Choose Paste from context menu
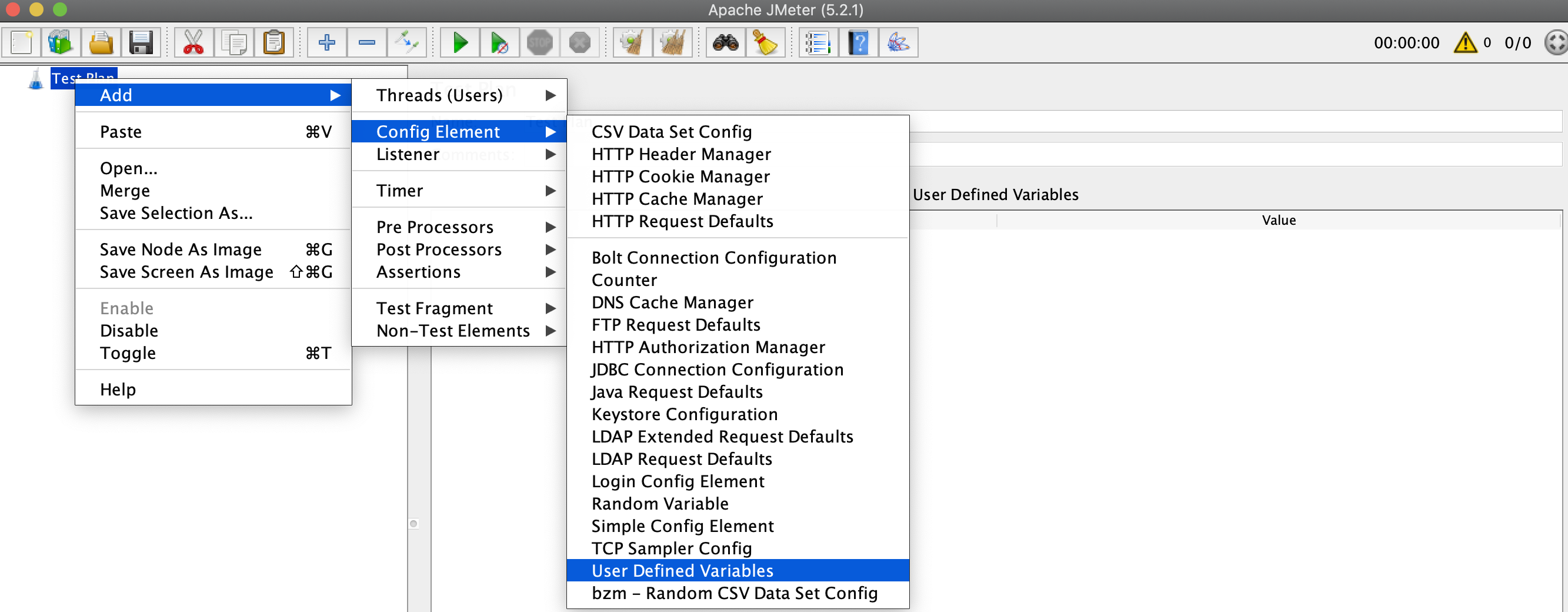Image resolution: width=1568 pixels, height=612 pixels. pos(213,132)
